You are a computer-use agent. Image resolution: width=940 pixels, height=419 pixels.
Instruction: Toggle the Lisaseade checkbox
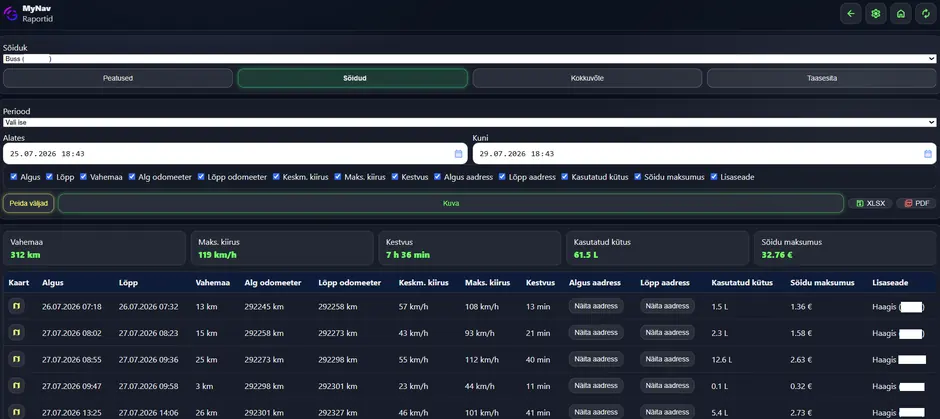714,177
